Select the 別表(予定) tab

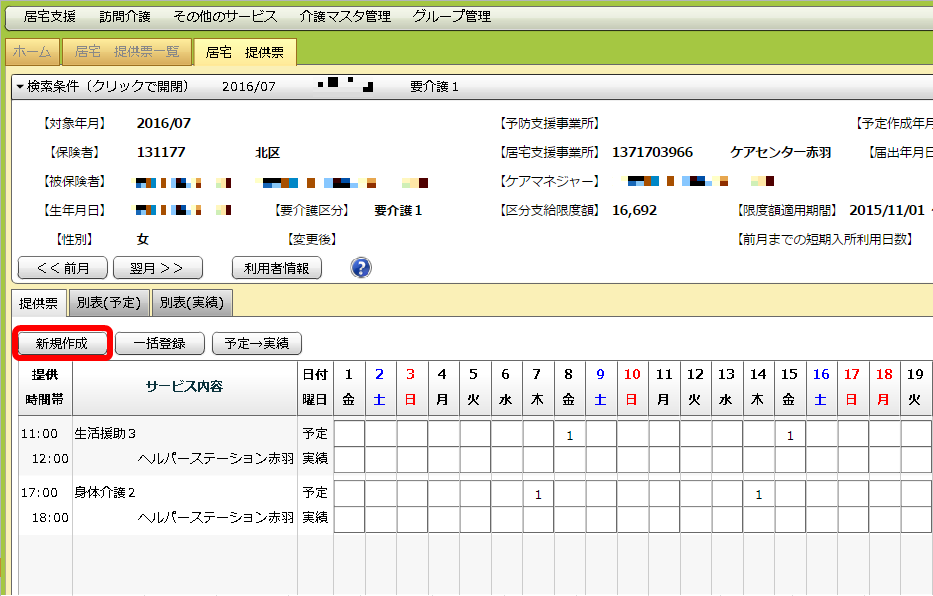[x=112, y=302]
